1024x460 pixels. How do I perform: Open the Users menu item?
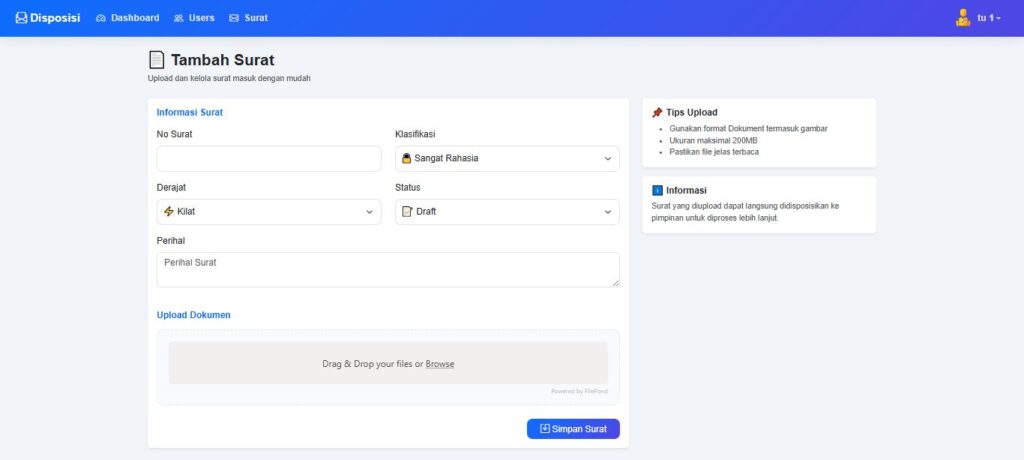(x=194, y=18)
